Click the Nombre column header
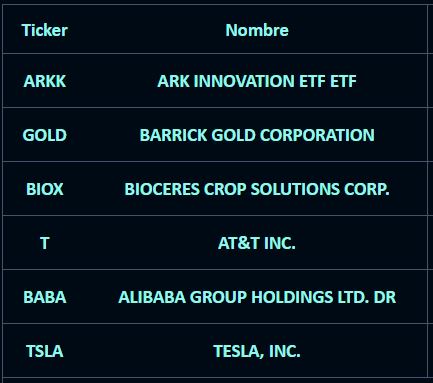The image size is (433, 383). click(x=257, y=30)
